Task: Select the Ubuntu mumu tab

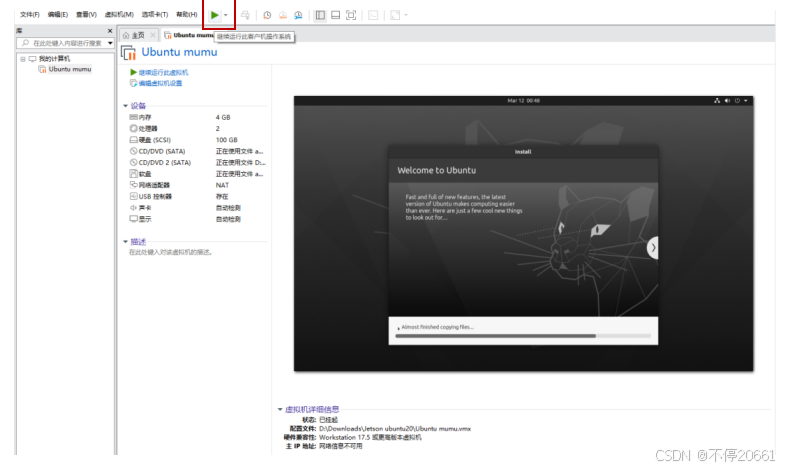Action: click(x=189, y=35)
